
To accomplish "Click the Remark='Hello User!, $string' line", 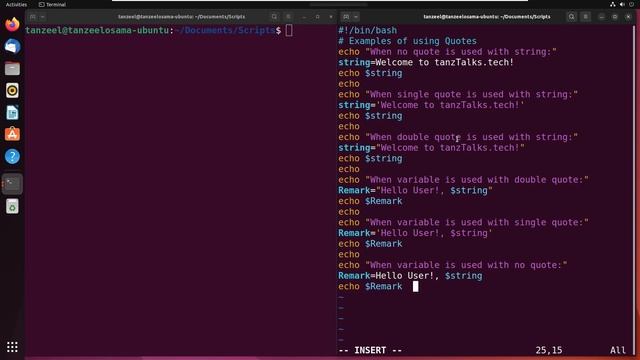I will tap(415, 233).
